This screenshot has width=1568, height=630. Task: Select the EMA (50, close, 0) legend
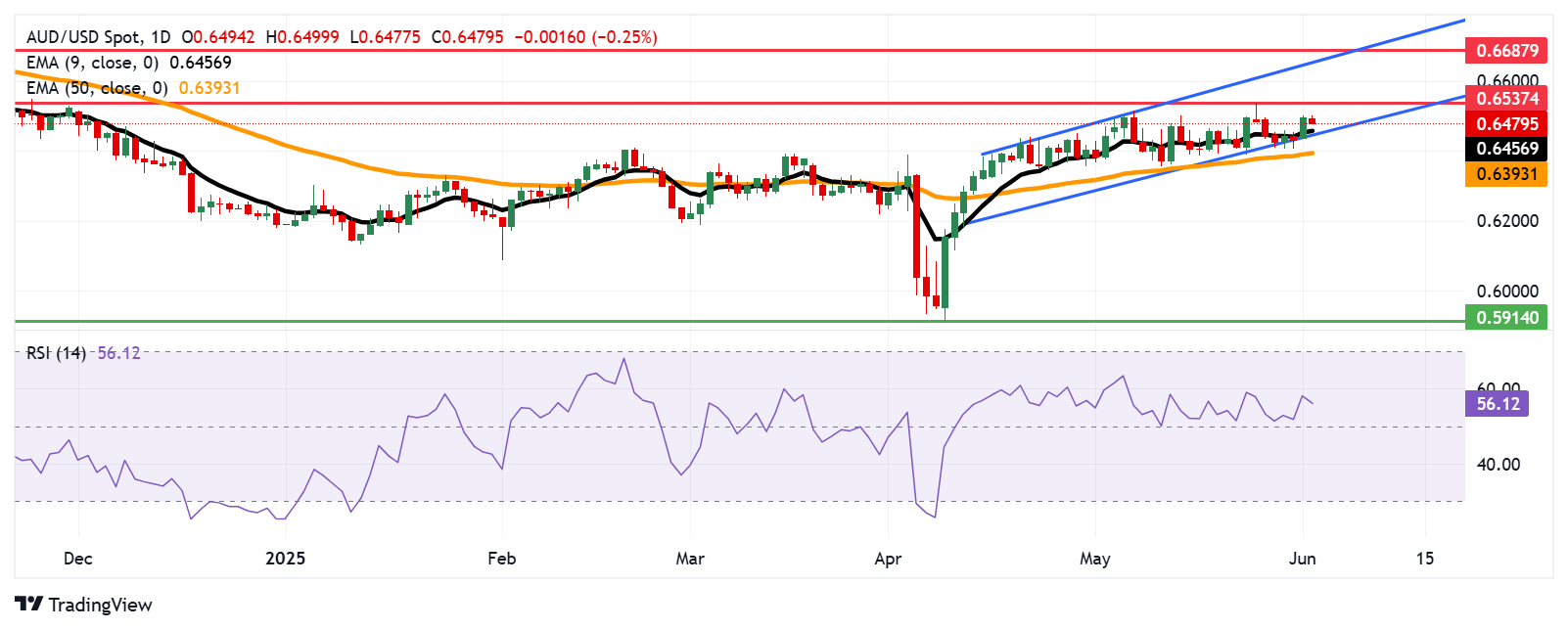(x=97, y=88)
